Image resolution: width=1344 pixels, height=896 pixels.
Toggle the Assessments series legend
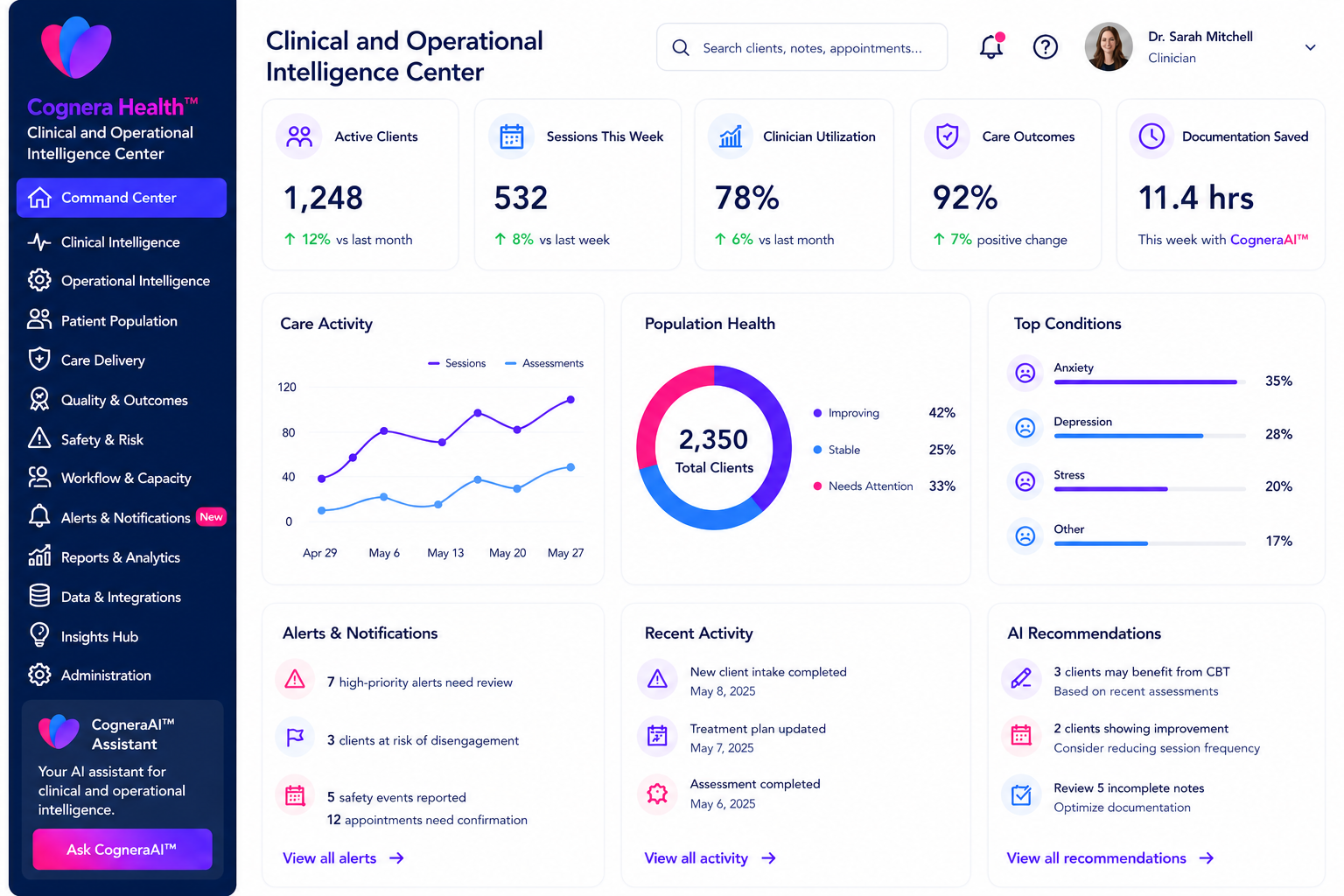(x=544, y=363)
